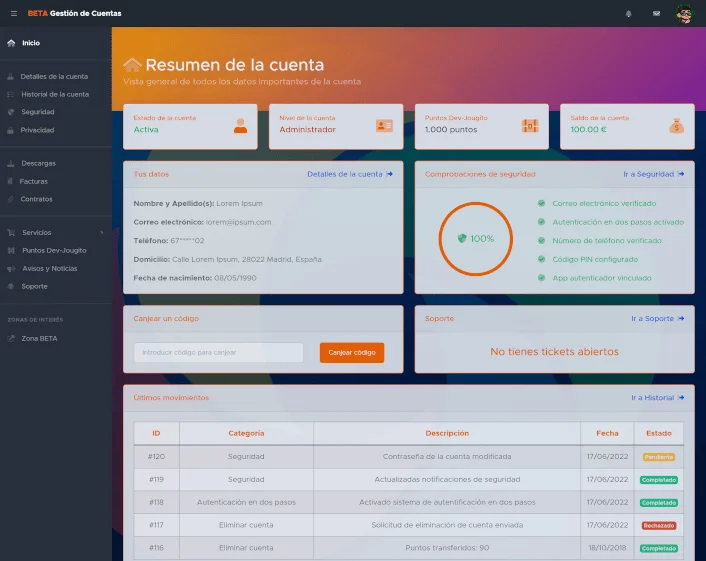Click the "Autenticación en dos pasos activado" text

618,222
